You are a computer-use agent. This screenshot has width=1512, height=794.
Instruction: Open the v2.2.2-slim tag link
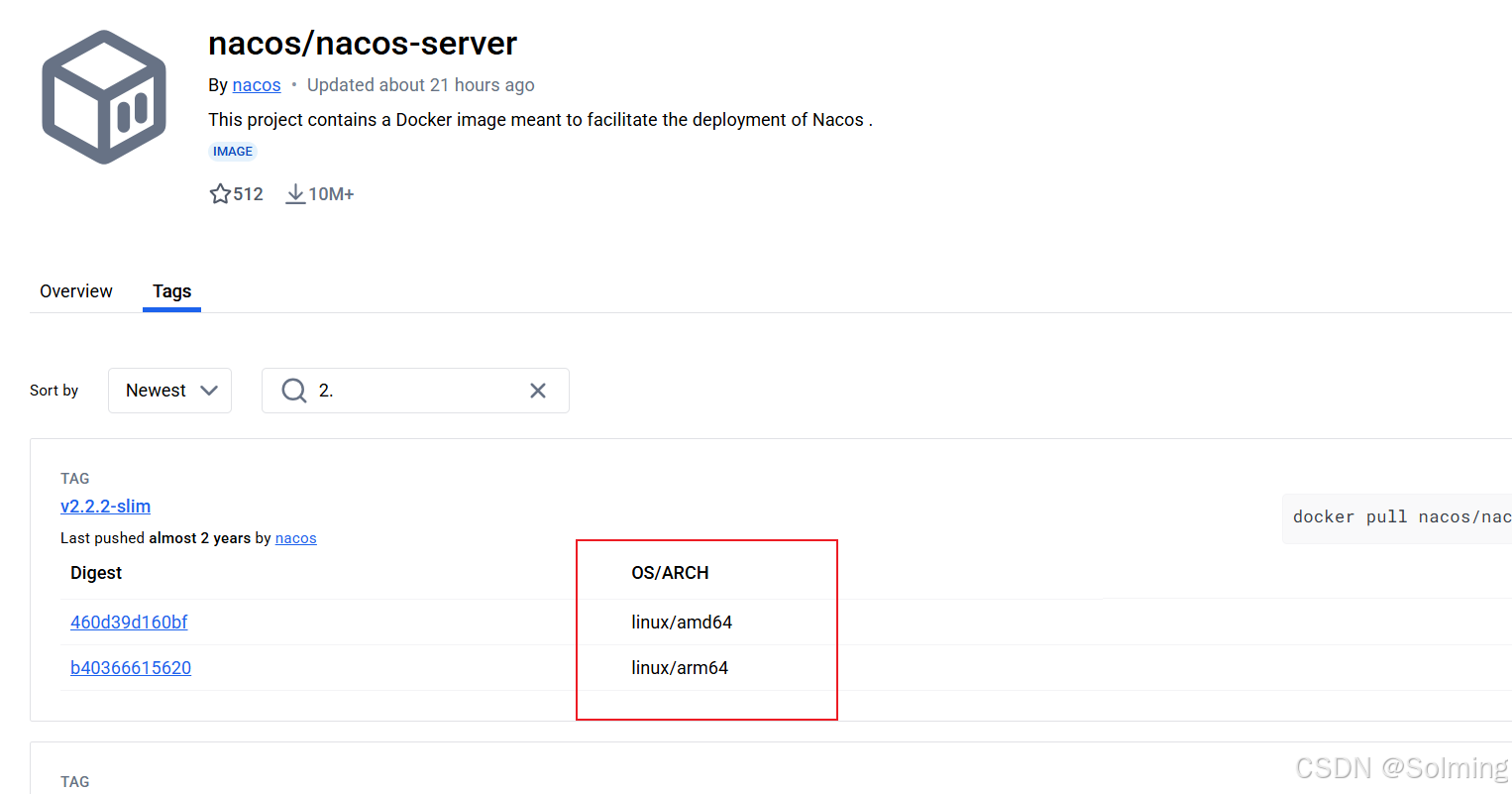pyautogui.click(x=105, y=506)
